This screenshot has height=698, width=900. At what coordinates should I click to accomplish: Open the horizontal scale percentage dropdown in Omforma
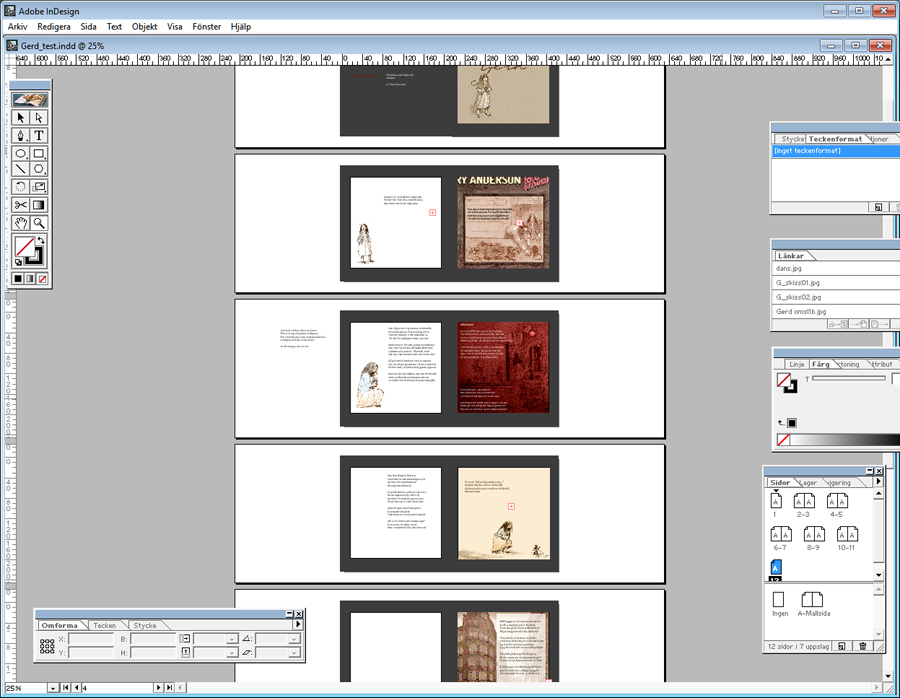click(232, 639)
